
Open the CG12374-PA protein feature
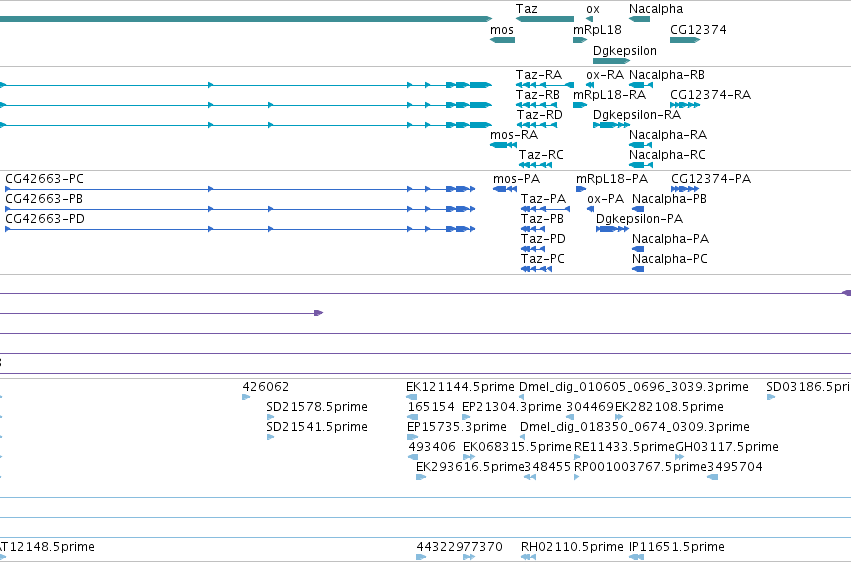(x=685, y=189)
